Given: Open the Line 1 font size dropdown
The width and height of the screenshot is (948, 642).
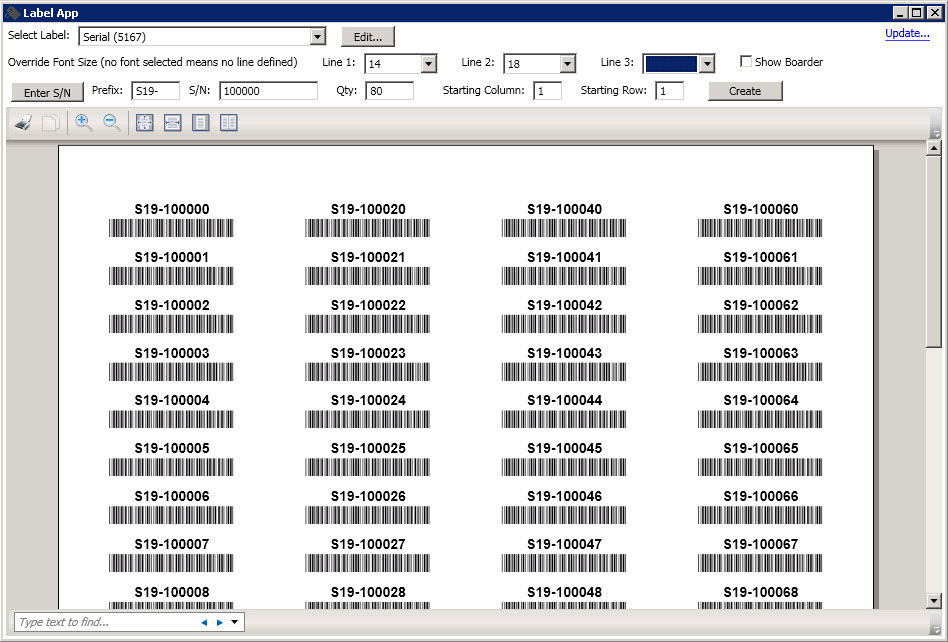Looking at the screenshot, I should 429,63.
